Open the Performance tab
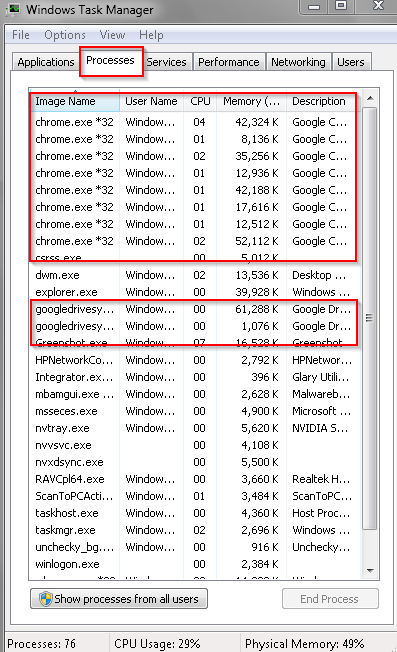This screenshot has height=652, width=397. point(229,62)
